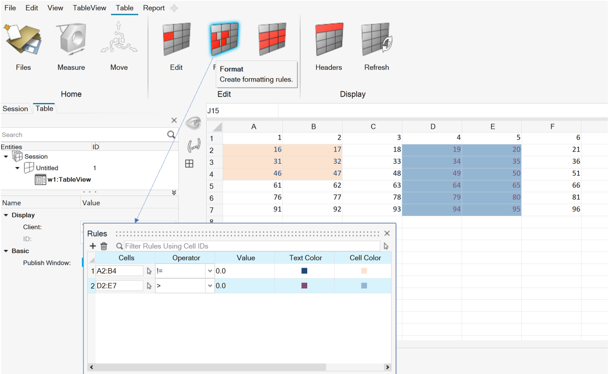The image size is (608, 374).
Task: Open the Files tool in the ribbon
Action: coord(22,40)
